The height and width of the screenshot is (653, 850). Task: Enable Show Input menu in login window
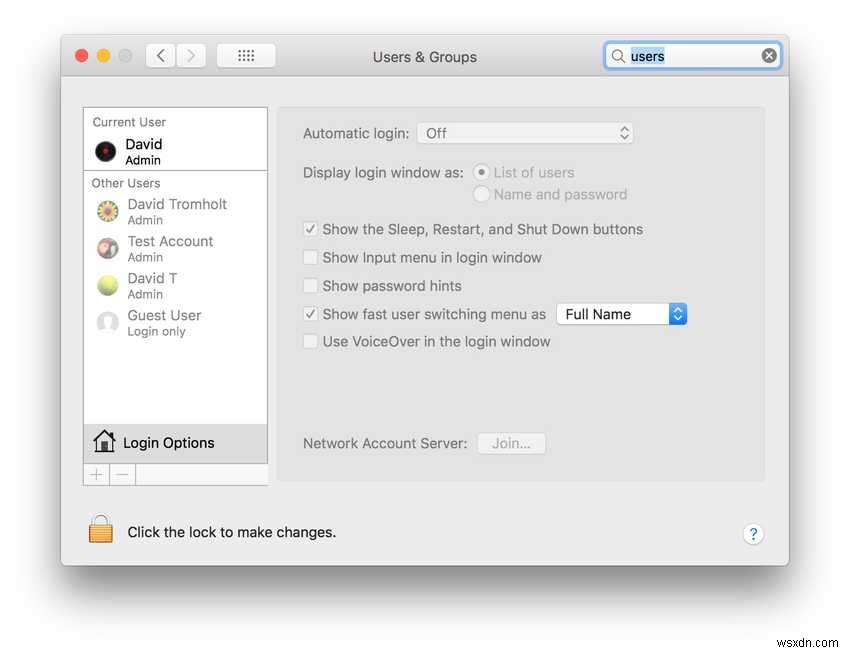(310, 257)
